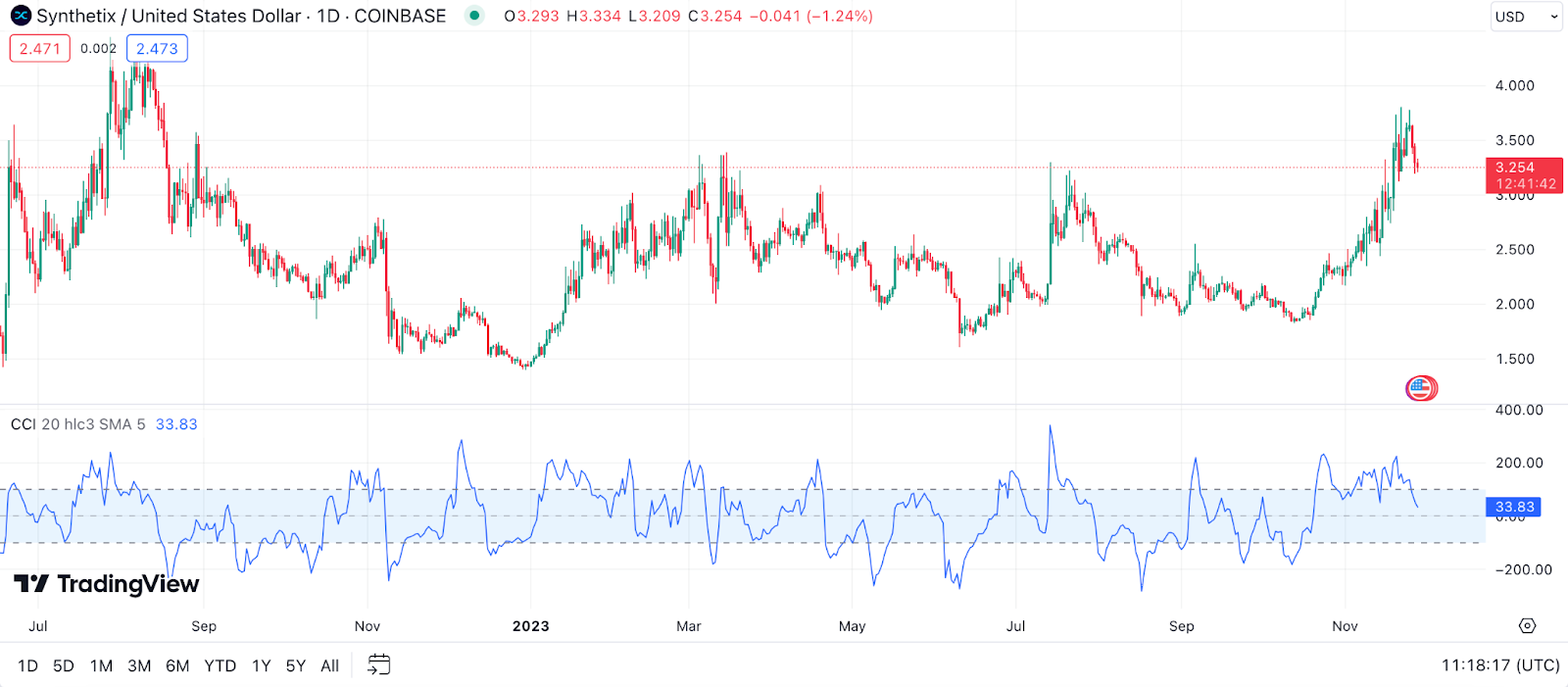Click the 2.000 price axis label
The image size is (1568, 687).
click(x=1514, y=304)
